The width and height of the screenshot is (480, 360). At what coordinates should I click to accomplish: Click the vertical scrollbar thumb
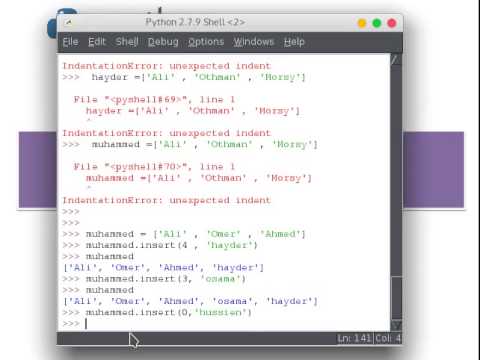coord(396,297)
